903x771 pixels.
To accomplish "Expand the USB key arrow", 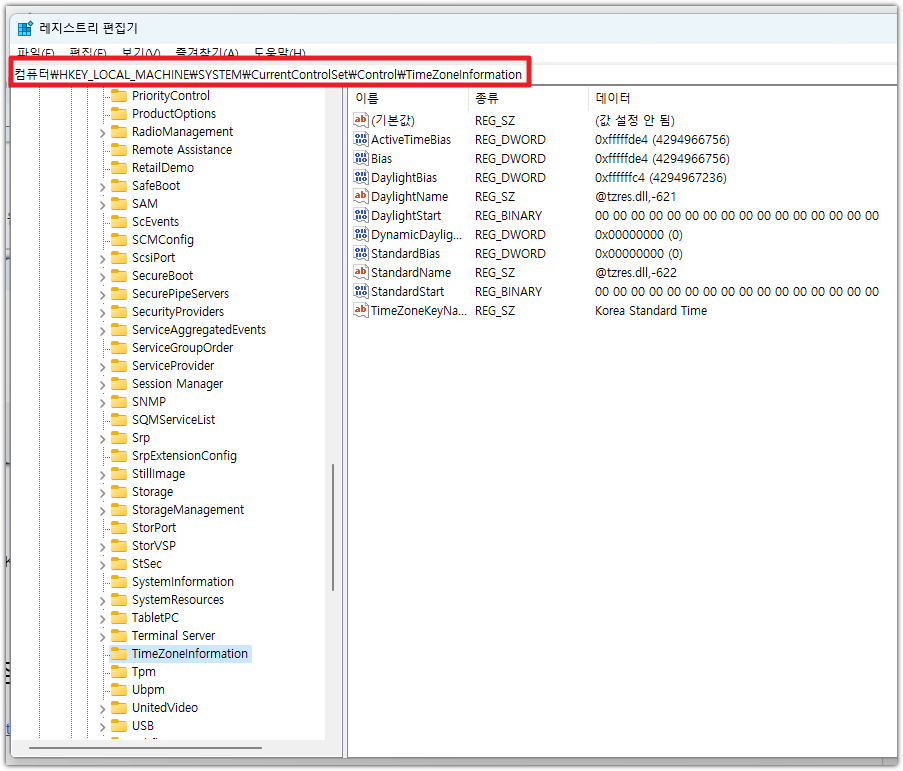I will 102,726.
